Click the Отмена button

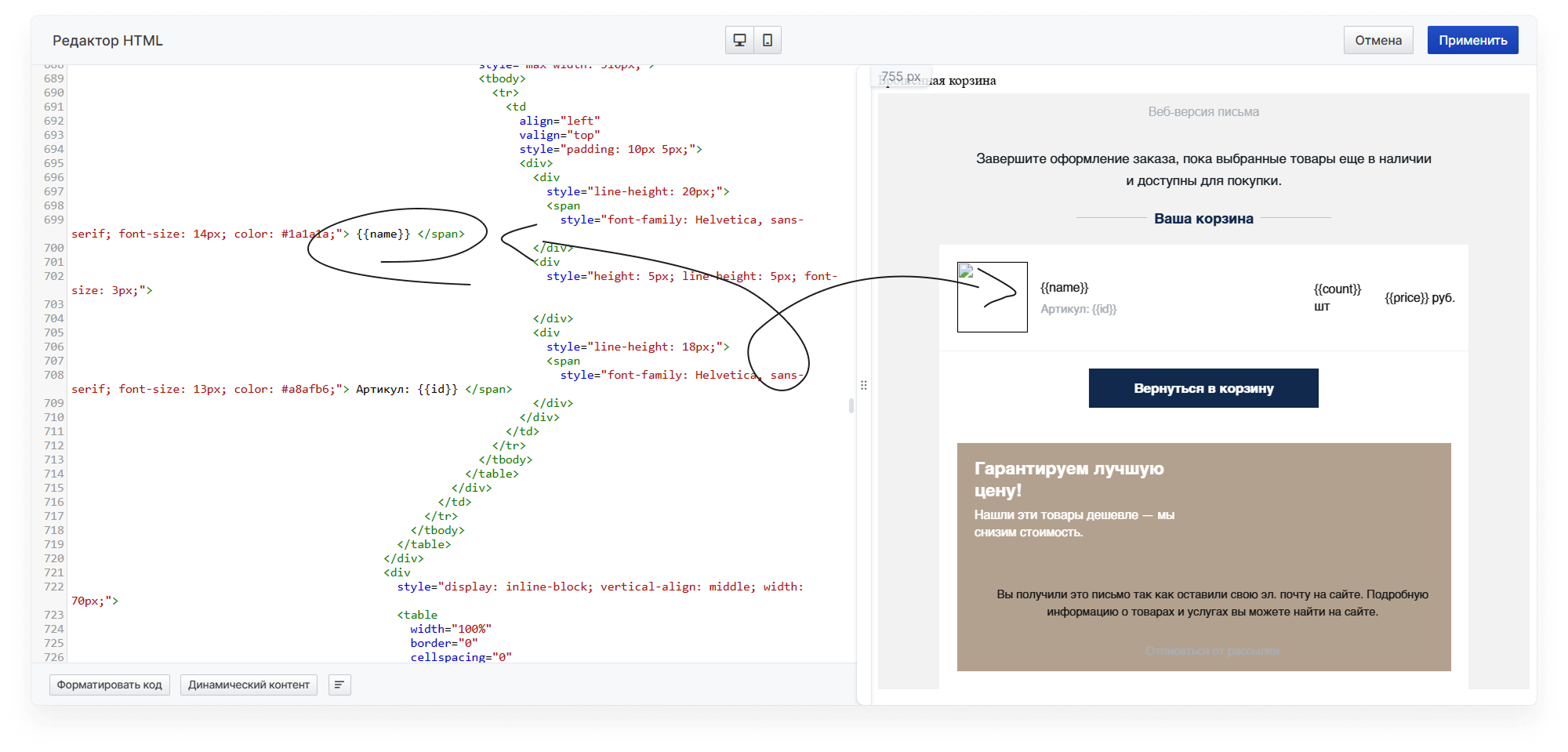pyautogui.click(x=1378, y=40)
